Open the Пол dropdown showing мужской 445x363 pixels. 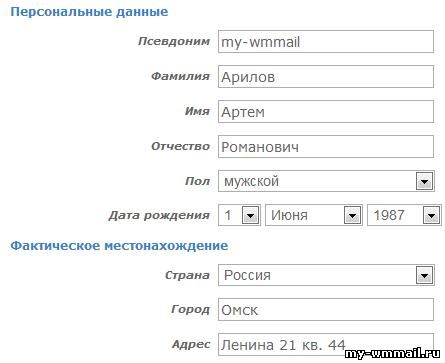coord(326,181)
